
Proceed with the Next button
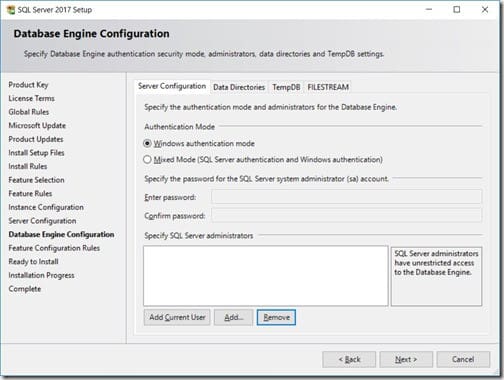click(x=406, y=359)
